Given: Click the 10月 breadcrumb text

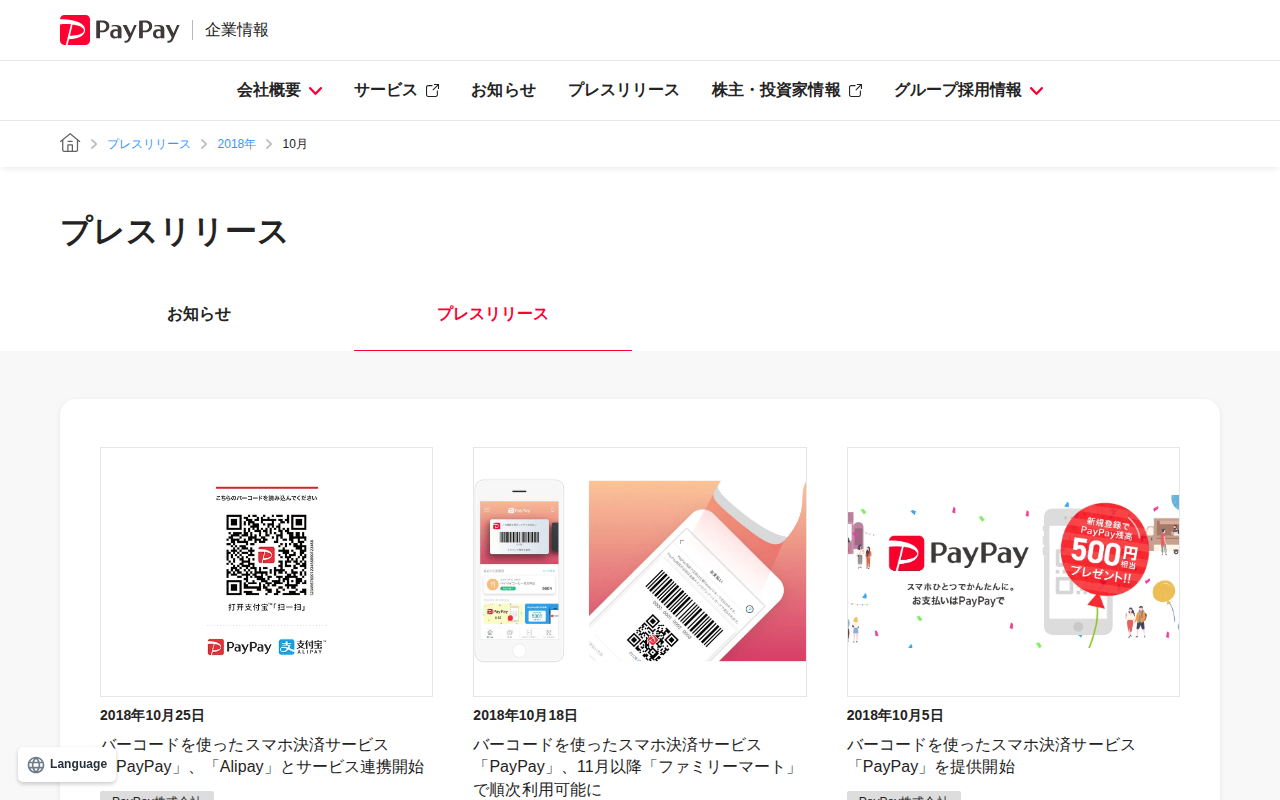Looking at the screenshot, I should [x=295, y=144].
